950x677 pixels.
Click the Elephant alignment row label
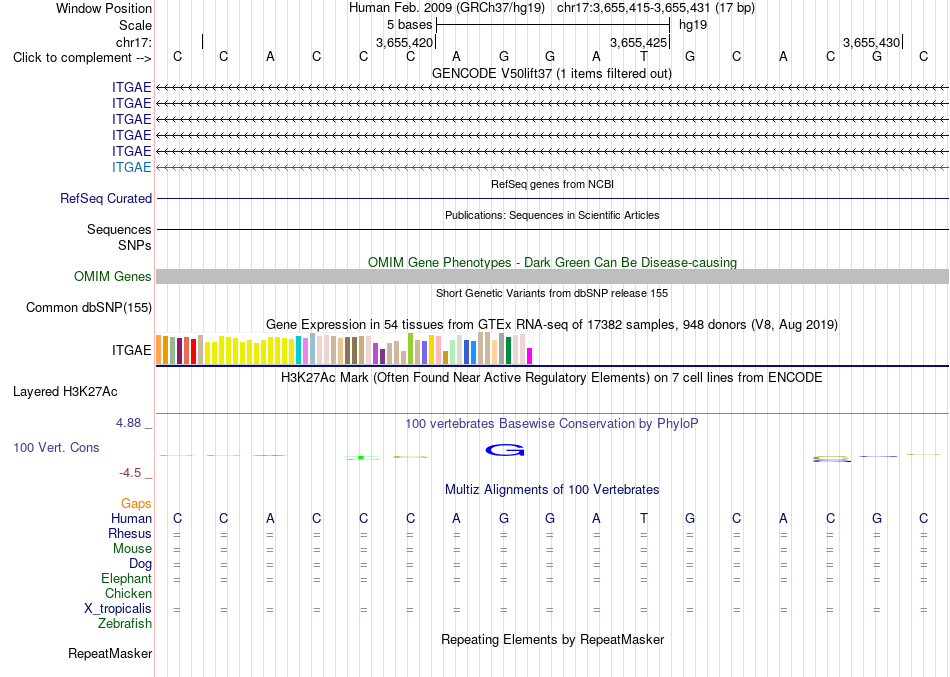tap(126, 578)
